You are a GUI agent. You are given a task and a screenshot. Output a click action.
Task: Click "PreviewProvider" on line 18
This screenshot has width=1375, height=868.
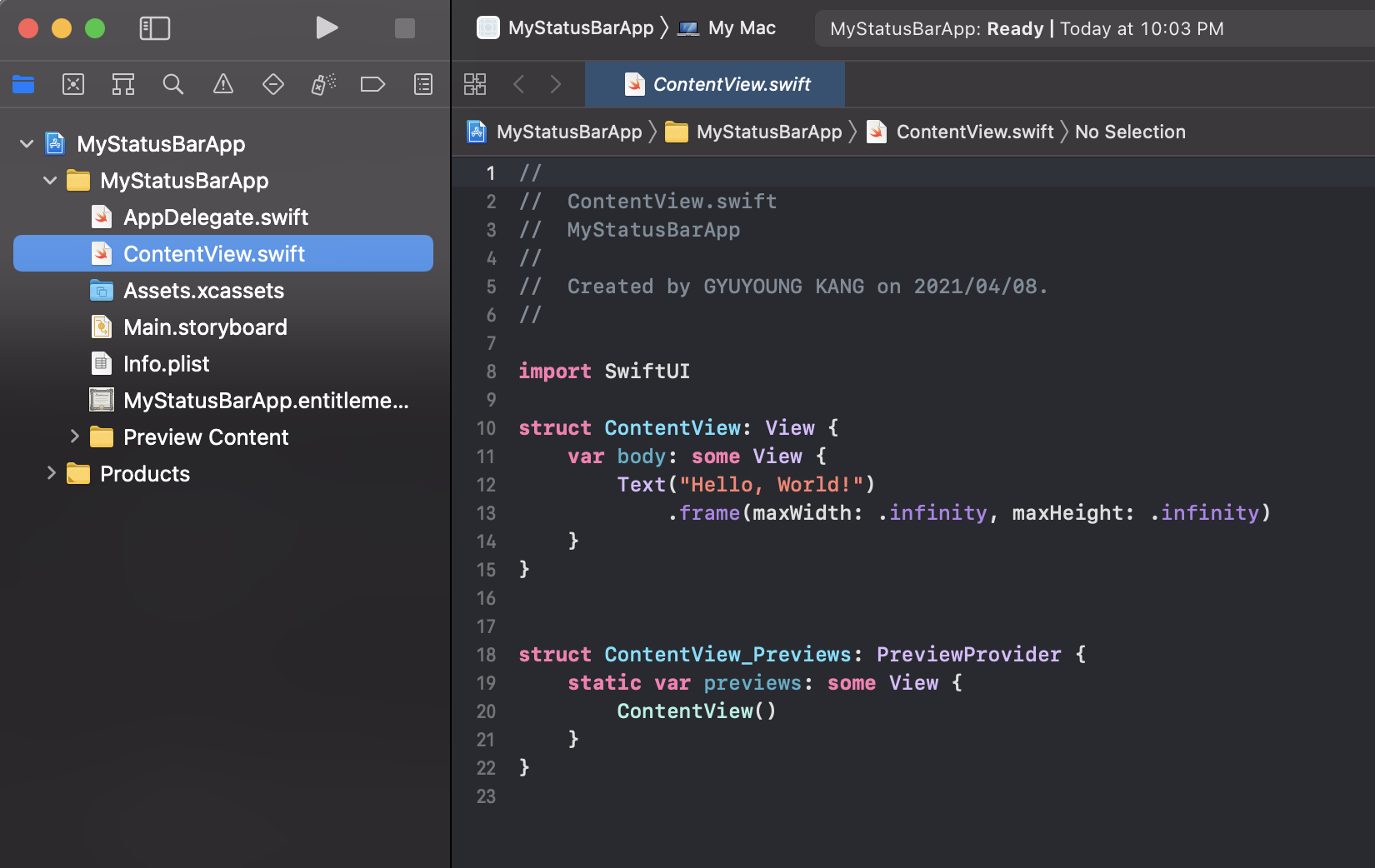pos(968,655)
